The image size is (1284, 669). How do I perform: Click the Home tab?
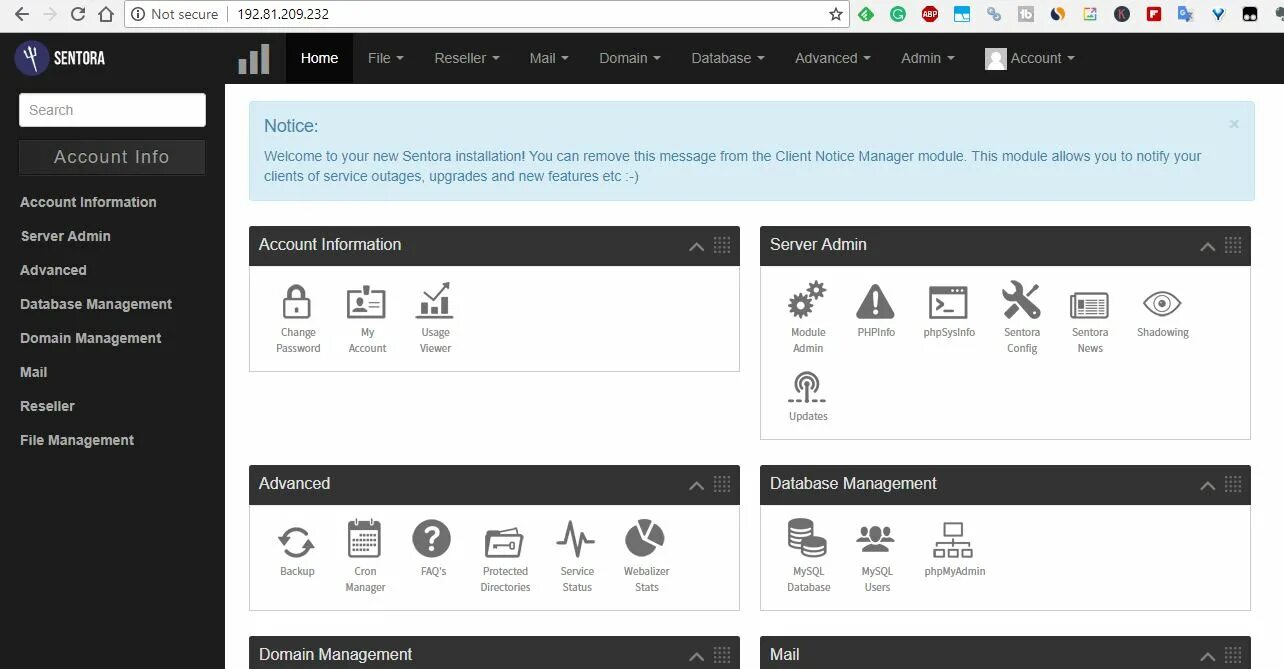click(319, 58)
